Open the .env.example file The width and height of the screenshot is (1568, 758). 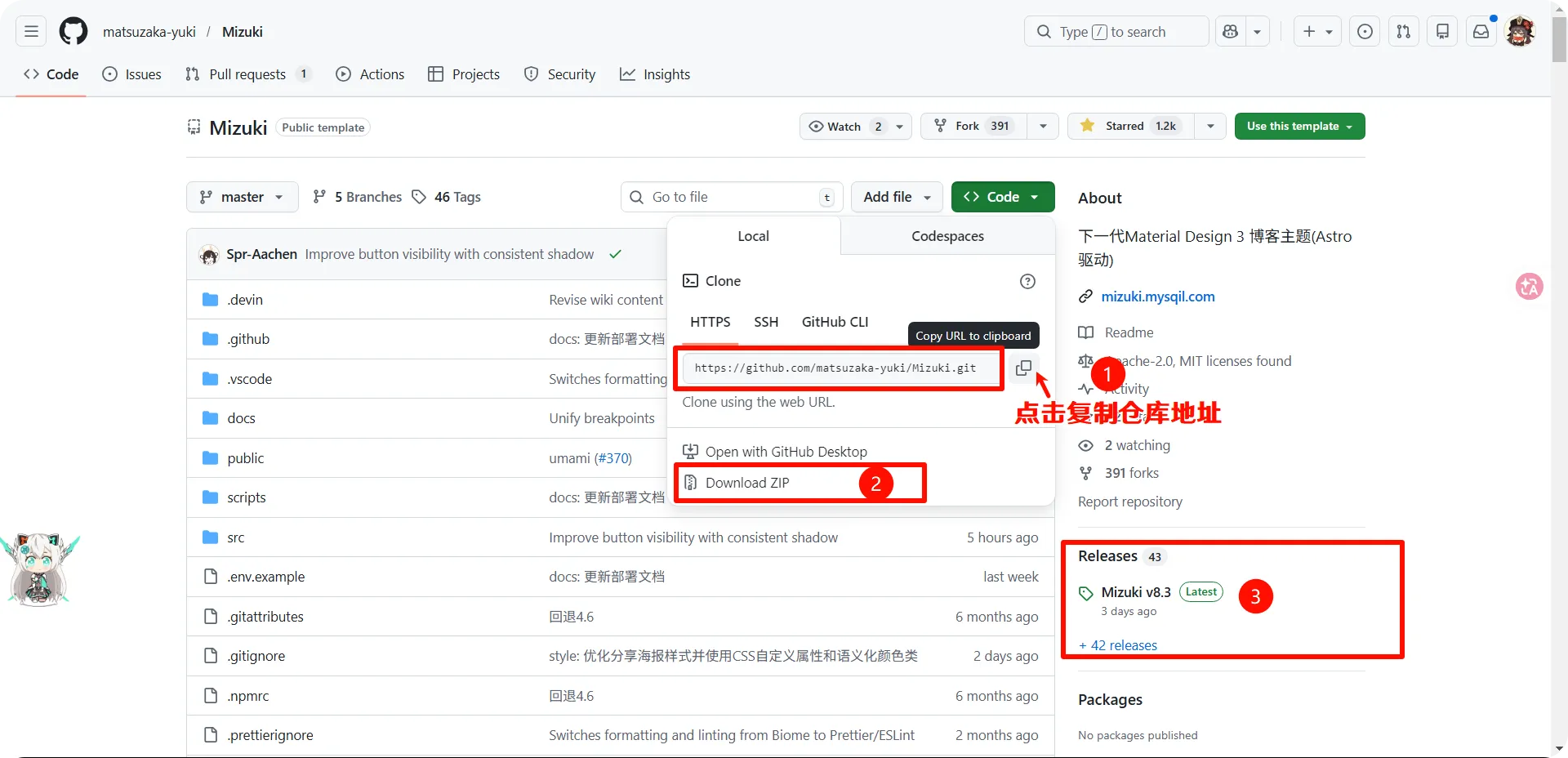(266, 577)
